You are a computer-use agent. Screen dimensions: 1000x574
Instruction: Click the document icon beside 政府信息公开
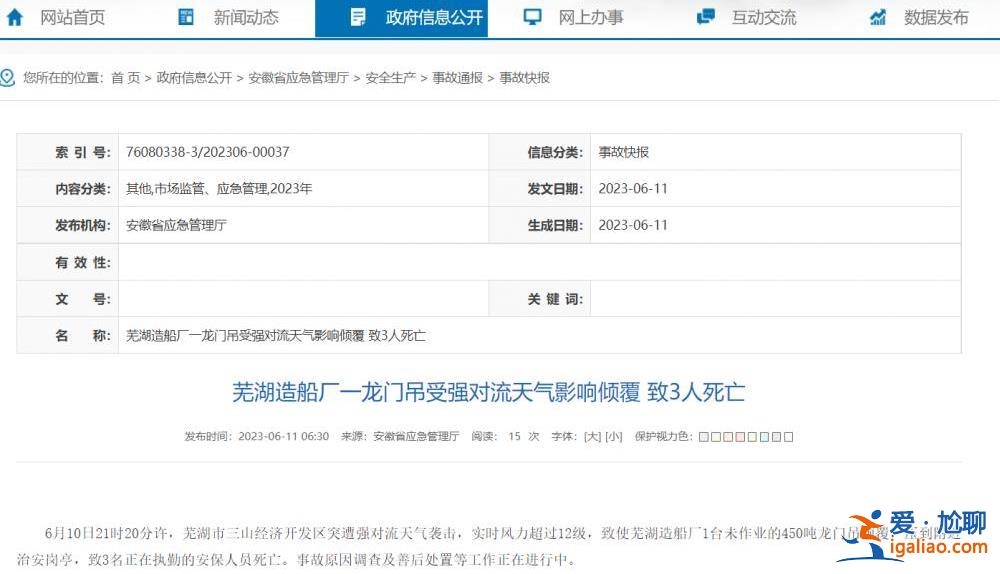(x=358, y=17)
